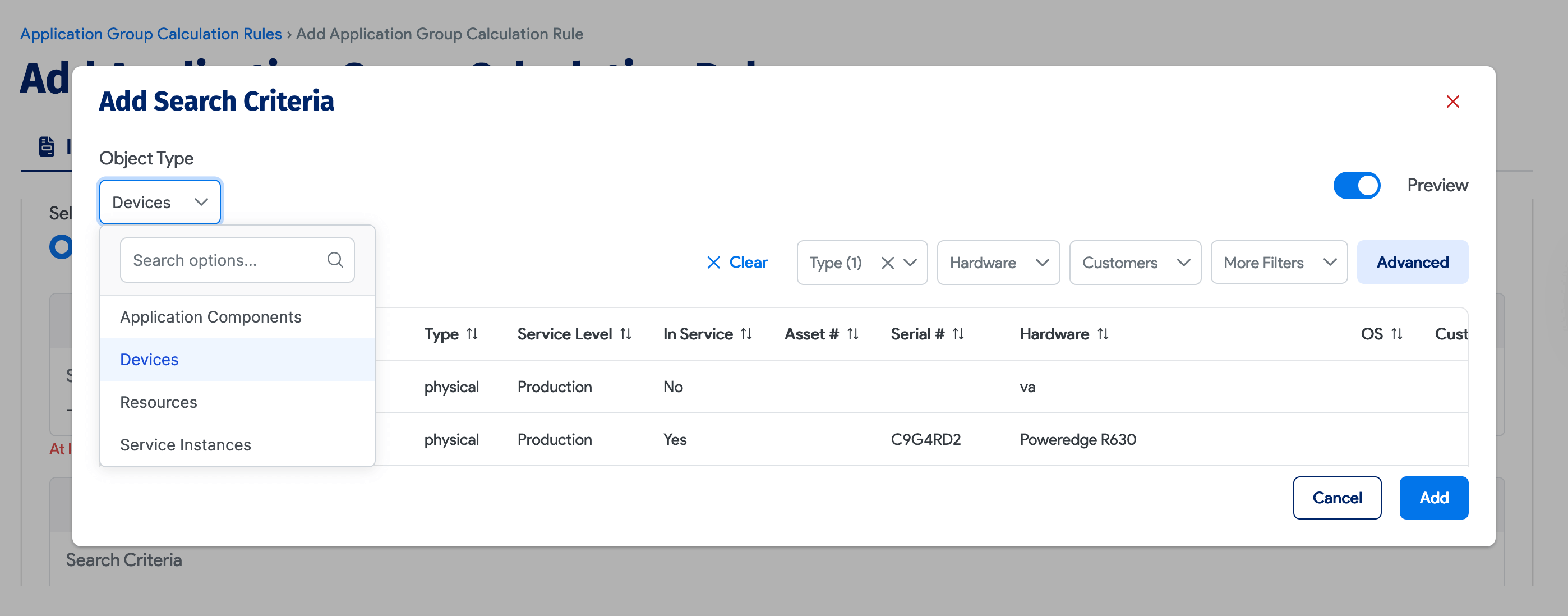
Task: Select Application Components option
Action: (211, 317)
